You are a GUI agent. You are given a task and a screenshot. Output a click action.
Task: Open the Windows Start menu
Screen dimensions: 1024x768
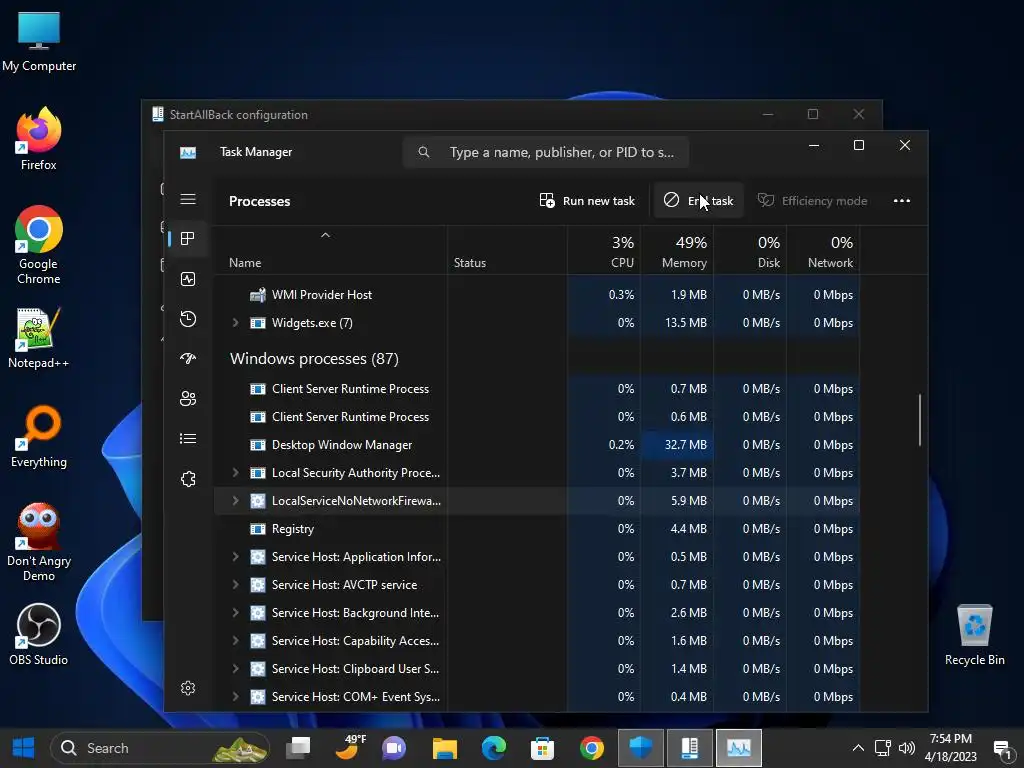24,748
